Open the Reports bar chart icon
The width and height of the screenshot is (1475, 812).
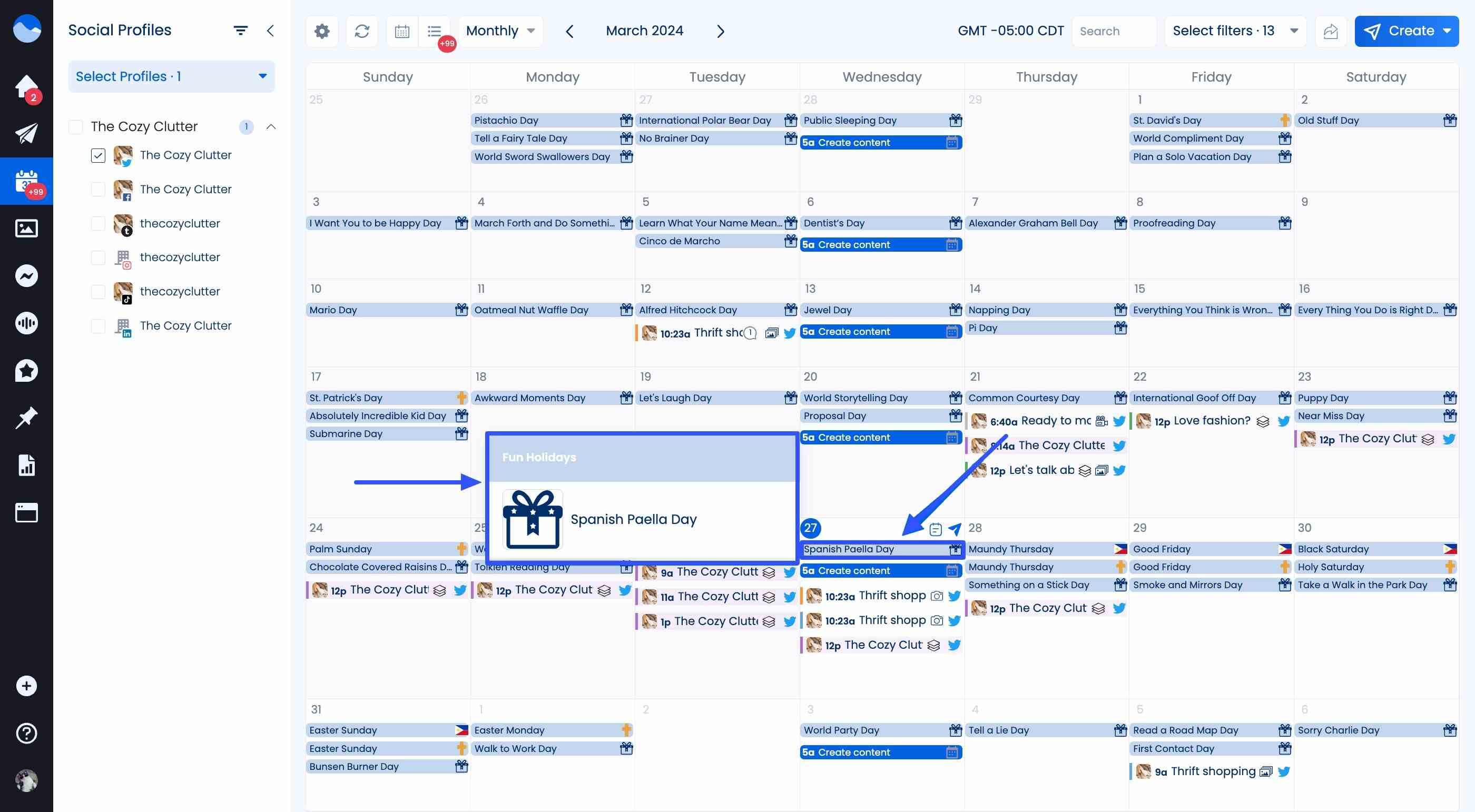(26, 464)
